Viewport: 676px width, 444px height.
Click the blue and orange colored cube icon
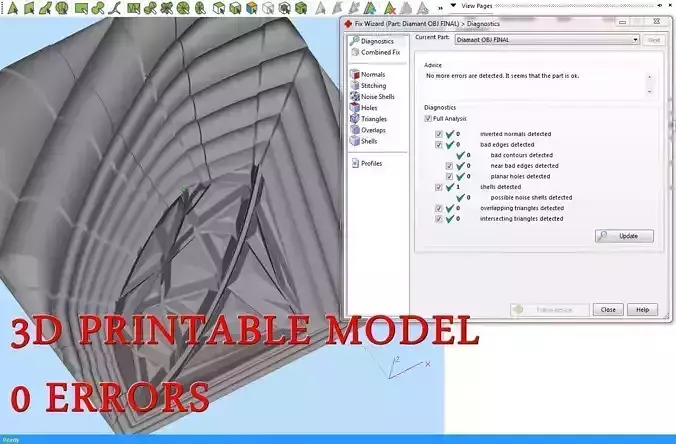point(252,8)
